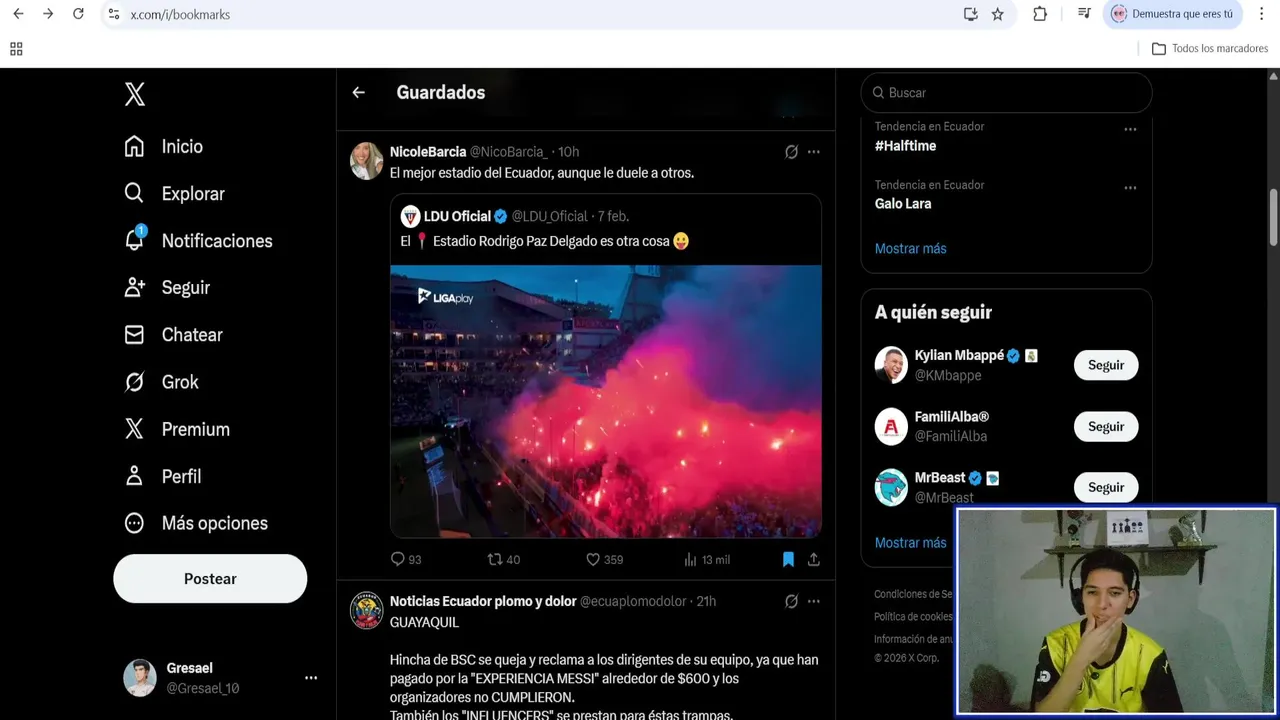This screenshot has width=1280, height=720.
Task: Click Noticias Ecuador plomo y dolor name
Action: click(x=483, y=601)
